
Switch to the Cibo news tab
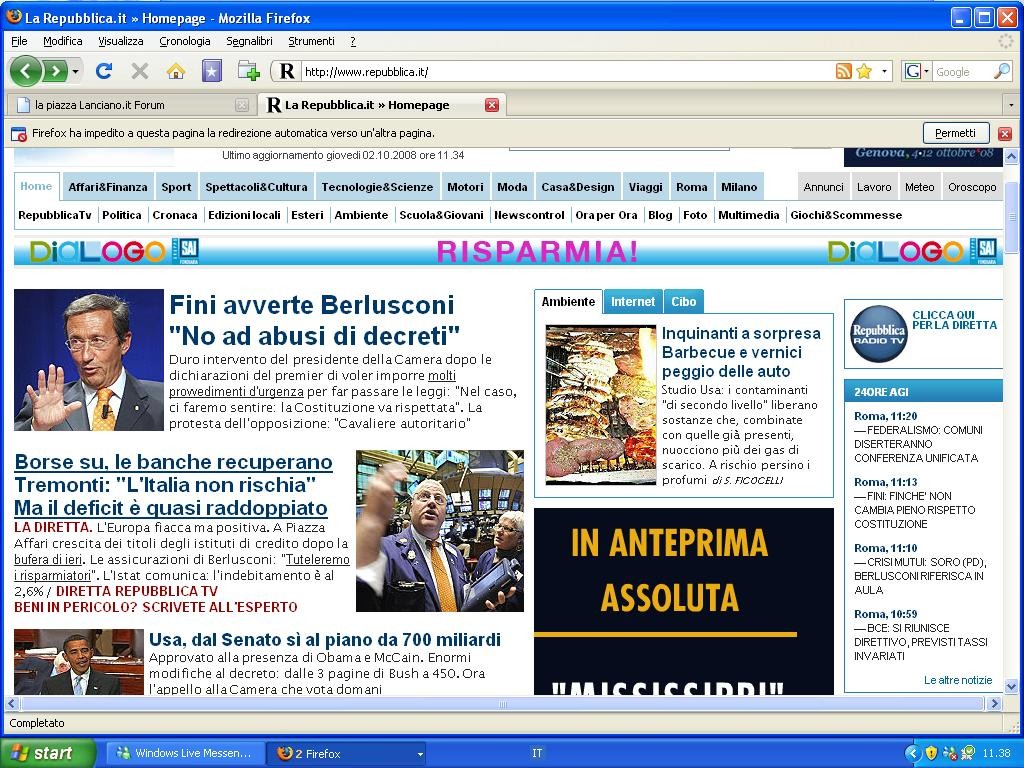pos(684,302)
